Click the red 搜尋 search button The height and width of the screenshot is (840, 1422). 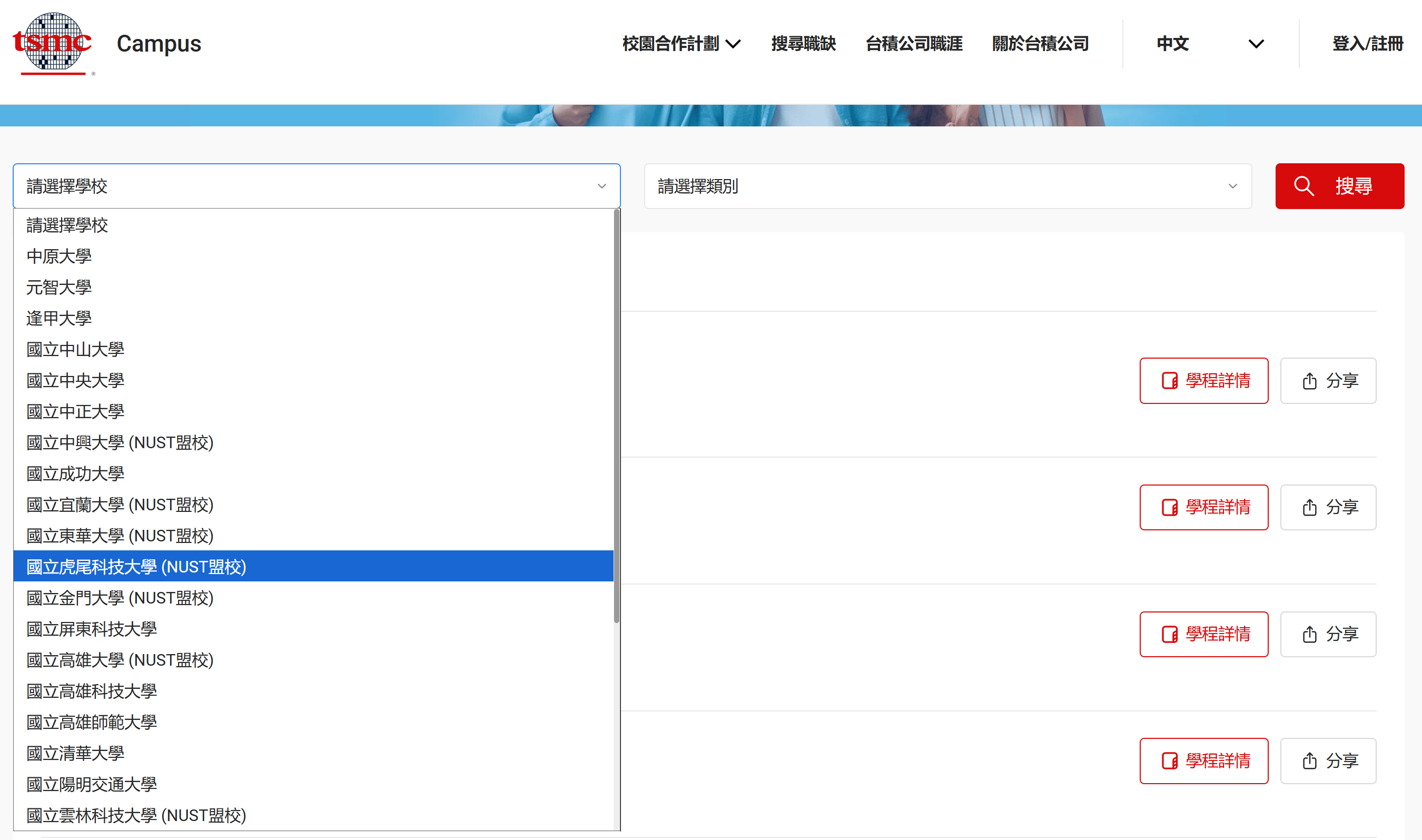(x=1339, y=186)
